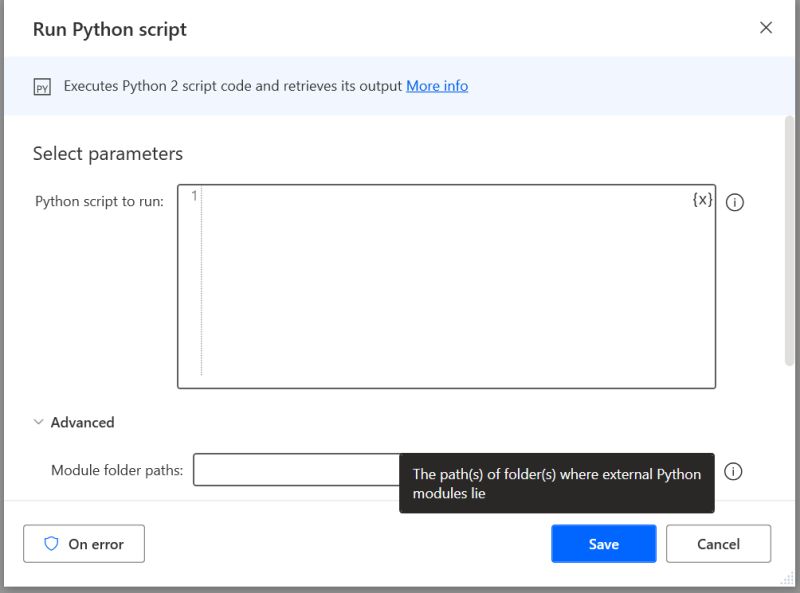Open the On error handling settings
800x593 pixels.
[84, 543]
